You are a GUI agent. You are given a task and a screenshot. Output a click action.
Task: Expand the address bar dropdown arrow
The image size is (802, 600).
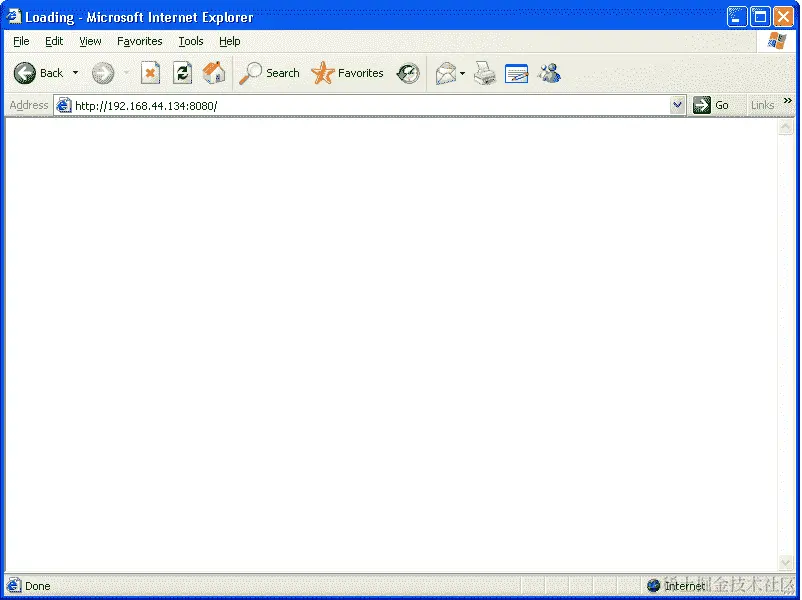[x=677, y=105]
